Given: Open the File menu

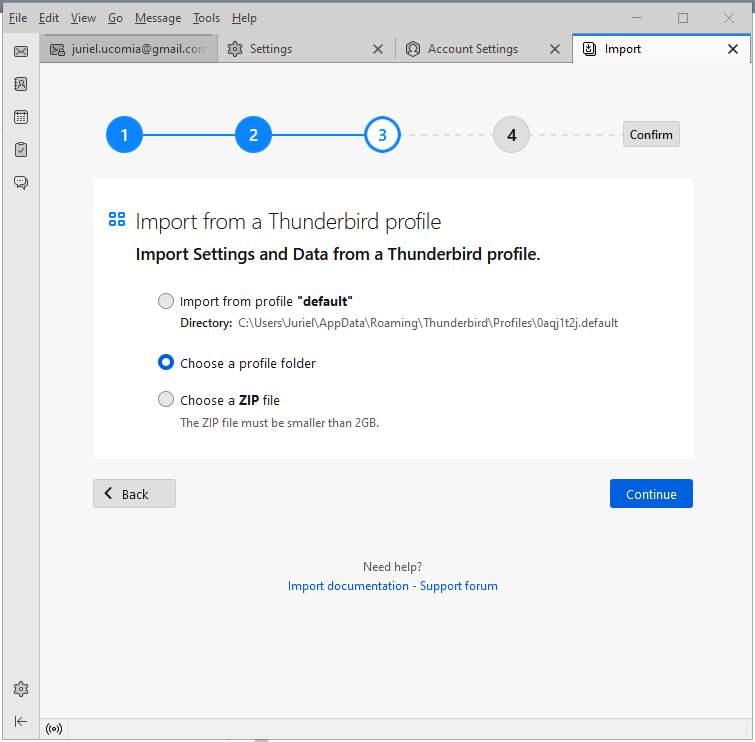Looking at the screenshot, I should click(x=18, y=18).
